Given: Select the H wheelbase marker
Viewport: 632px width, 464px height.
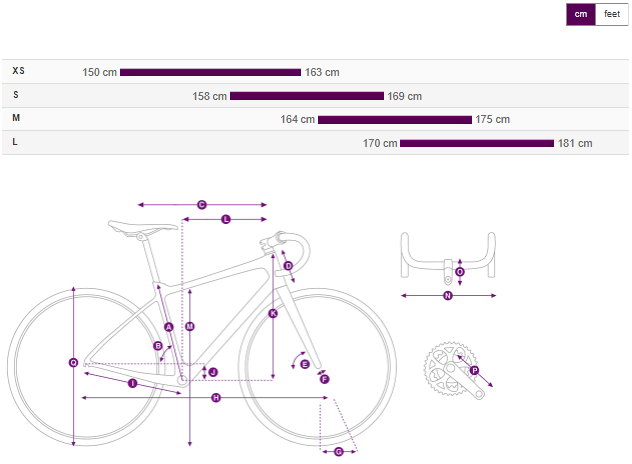Looking at the screenshot, I should [216, 398].
